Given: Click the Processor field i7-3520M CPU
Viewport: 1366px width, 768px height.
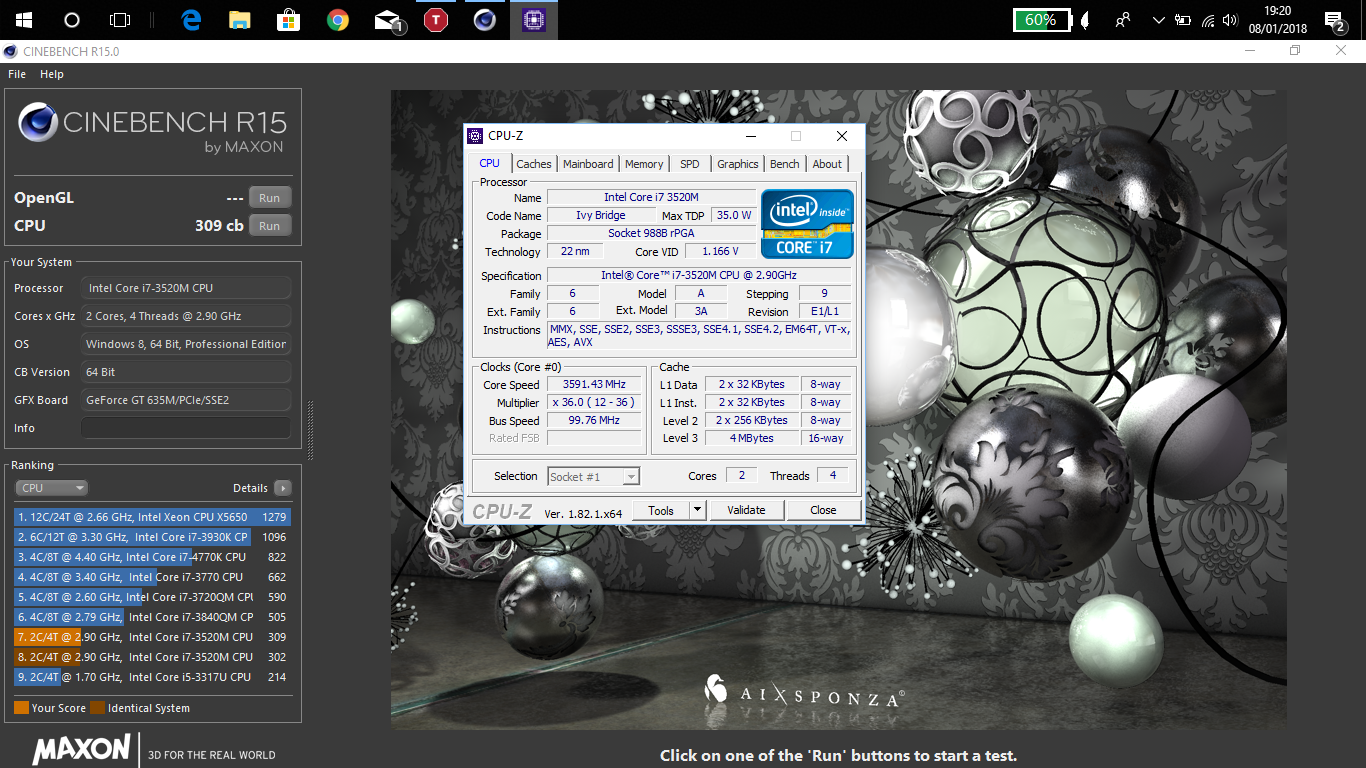Looking at the screenshot, I should 186,288.
